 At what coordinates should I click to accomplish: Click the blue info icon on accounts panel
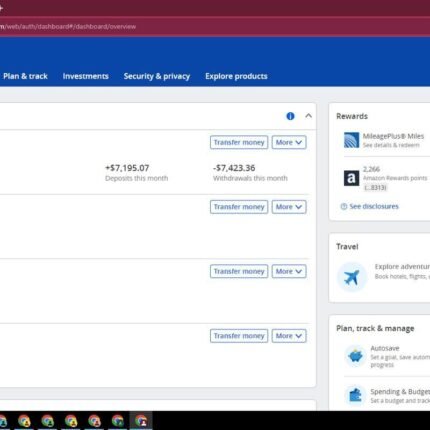coord(290,116)
